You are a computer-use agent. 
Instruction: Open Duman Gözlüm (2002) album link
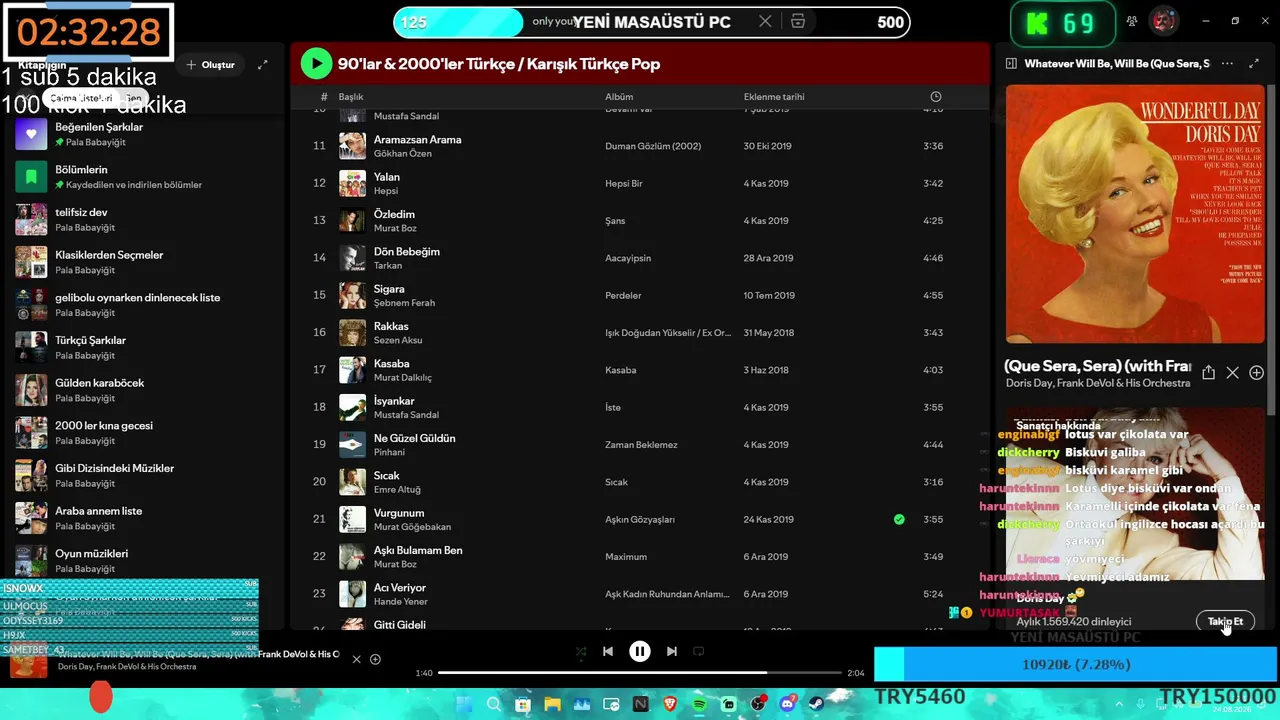tap(653, 146)
